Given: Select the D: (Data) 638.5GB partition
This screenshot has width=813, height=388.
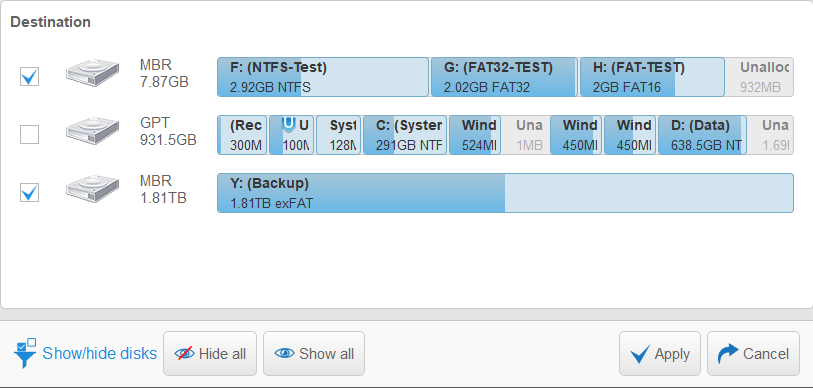Looking at the screenshot, I should [702, 135].
